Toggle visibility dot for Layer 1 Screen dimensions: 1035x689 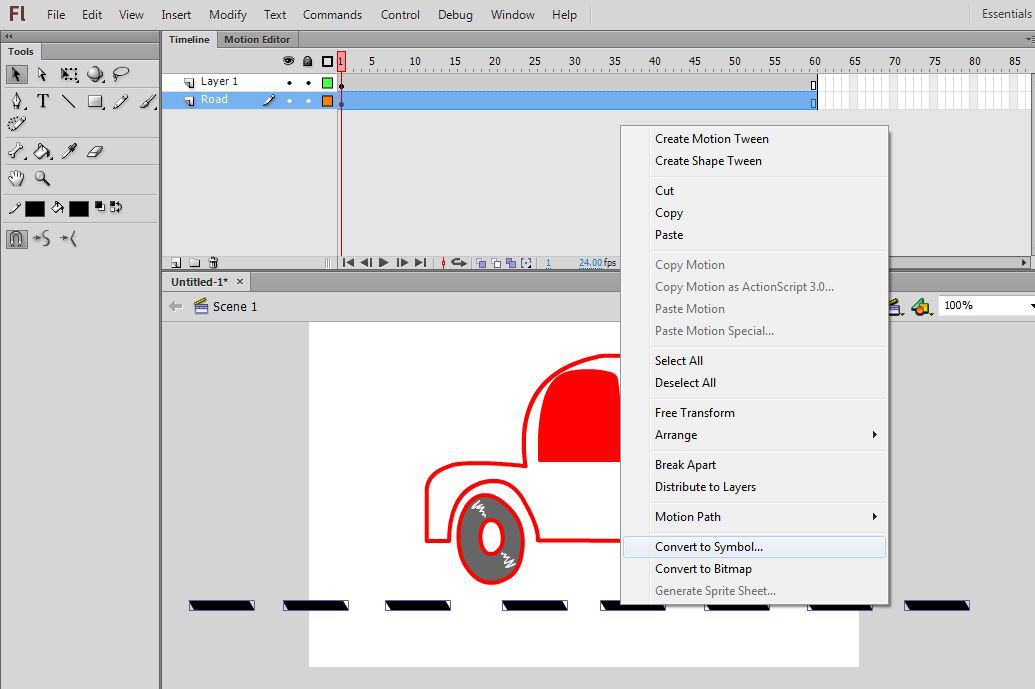289,83
